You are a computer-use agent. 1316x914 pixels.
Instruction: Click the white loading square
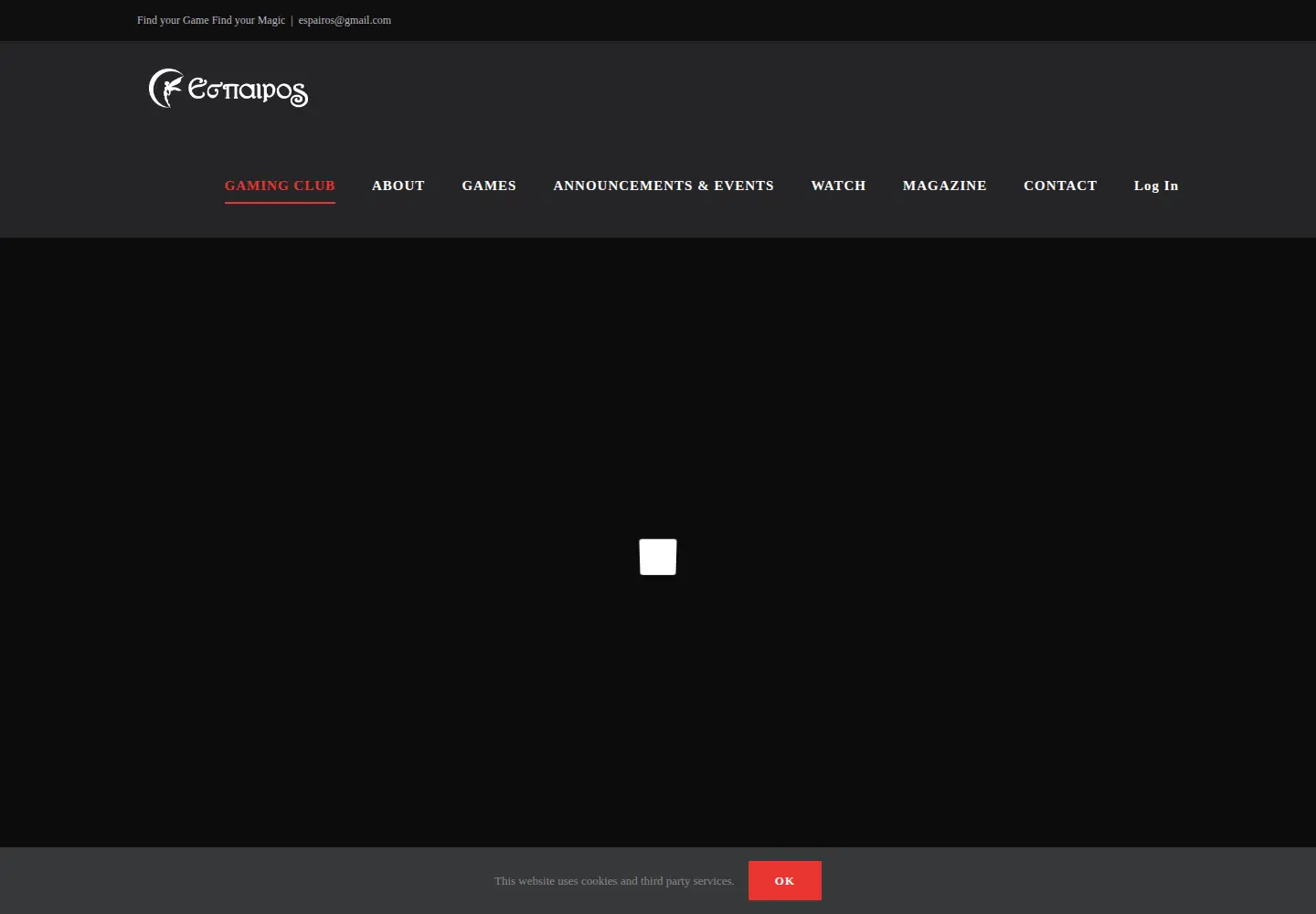pos(658,557)
